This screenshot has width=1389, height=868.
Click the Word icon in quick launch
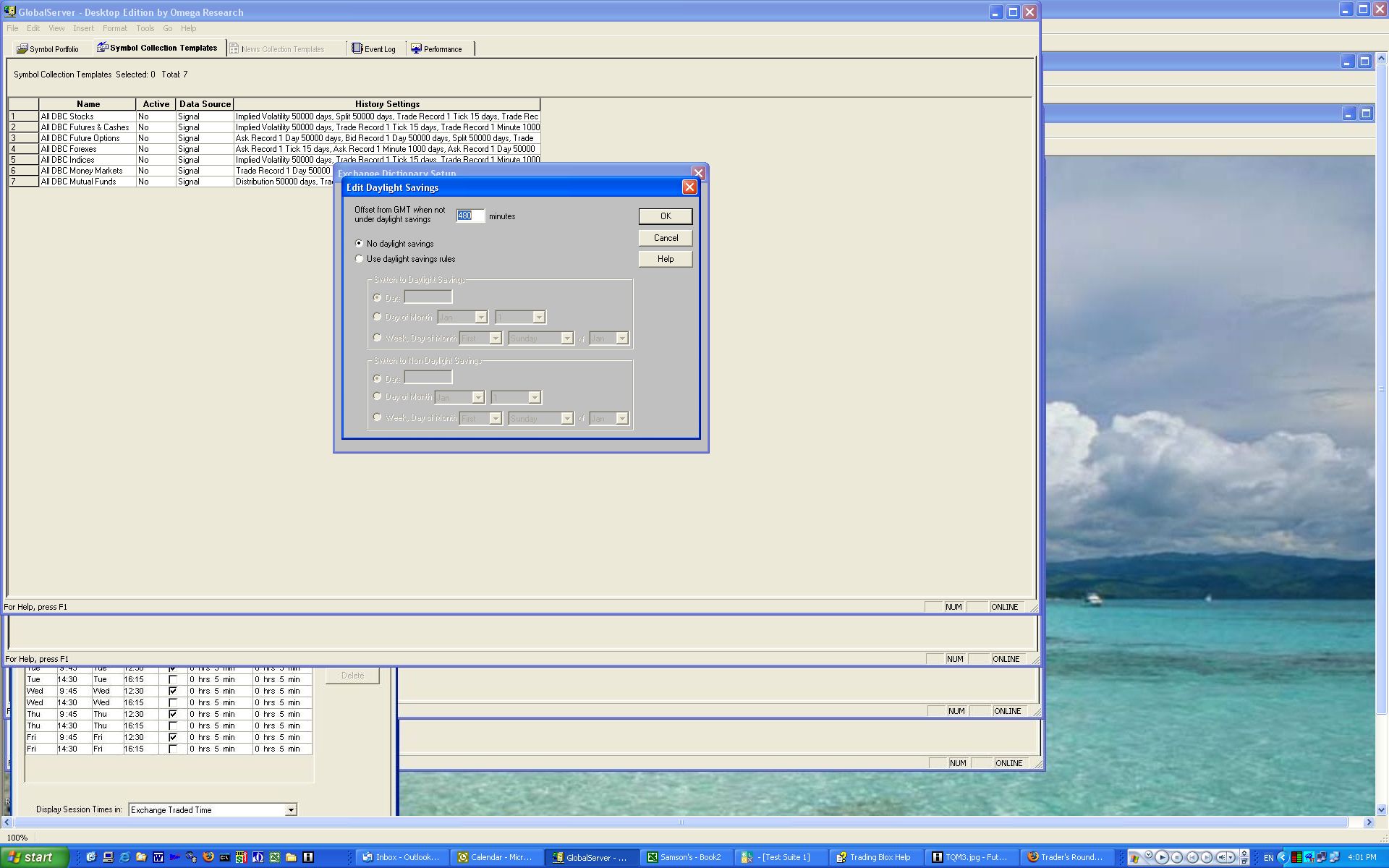coord(158,857)
